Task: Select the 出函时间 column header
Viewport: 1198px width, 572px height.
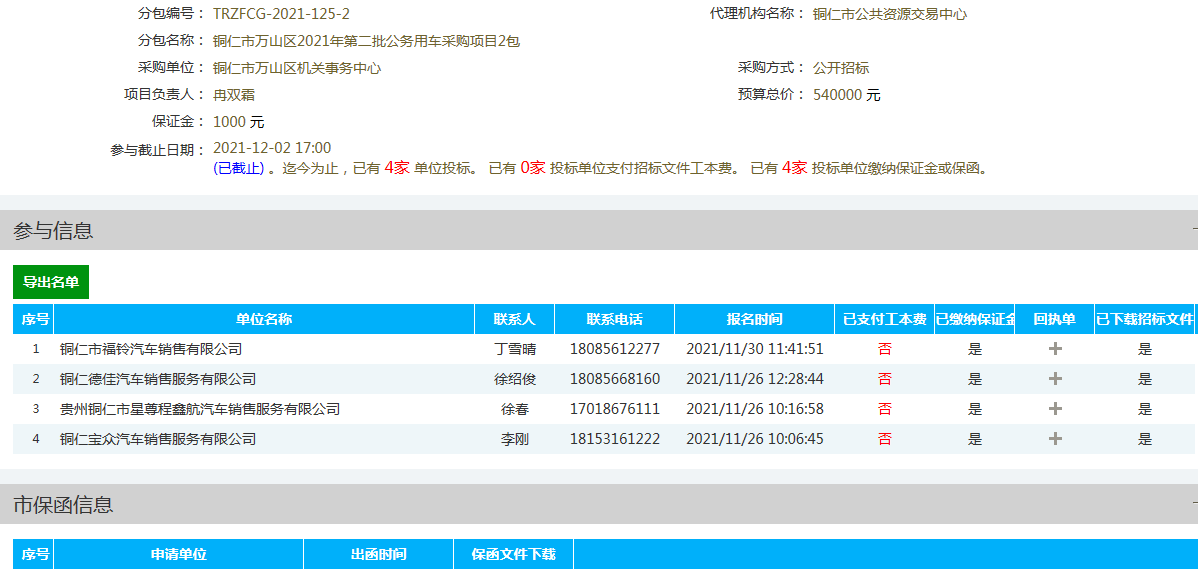Action: 378,554
